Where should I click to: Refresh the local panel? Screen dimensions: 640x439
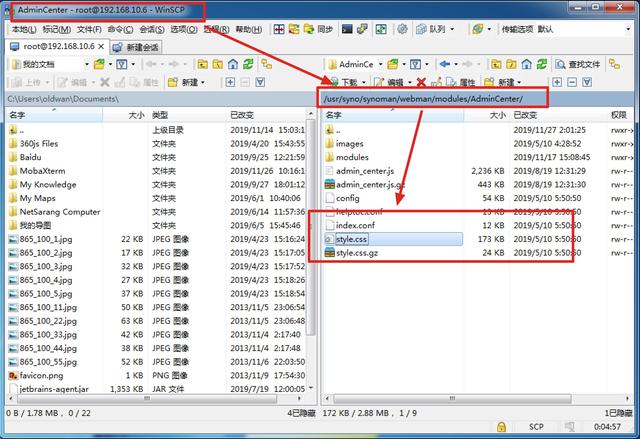pos(248,64)
